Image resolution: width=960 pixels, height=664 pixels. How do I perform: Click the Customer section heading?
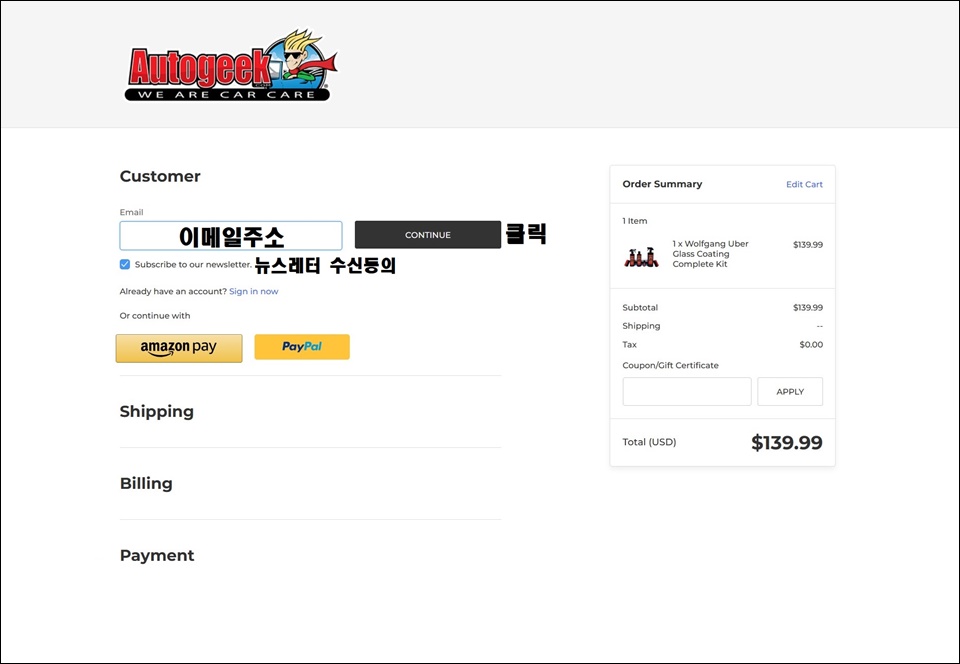pos(160,176)
